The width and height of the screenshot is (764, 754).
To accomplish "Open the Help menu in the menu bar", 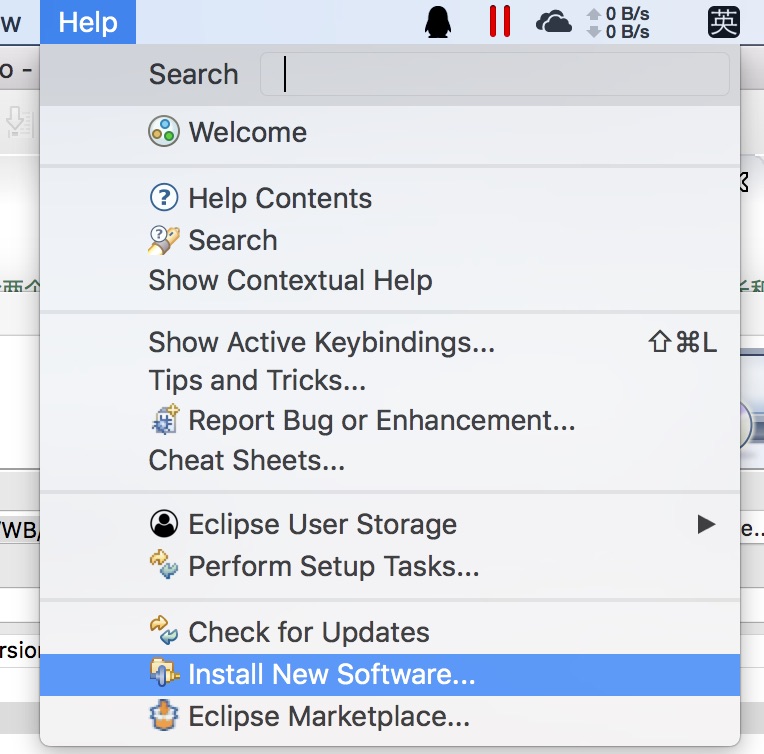I will 88,22.
